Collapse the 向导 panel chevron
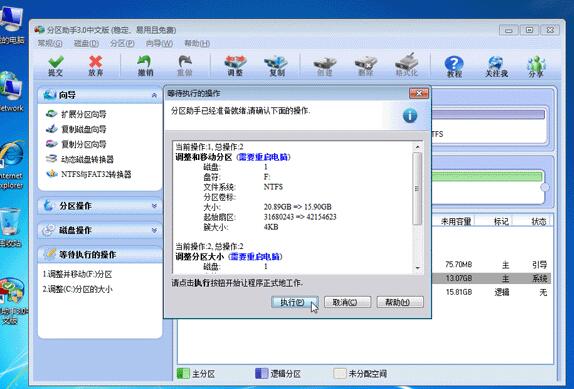574x389 pixels. (x=154, y=95)
